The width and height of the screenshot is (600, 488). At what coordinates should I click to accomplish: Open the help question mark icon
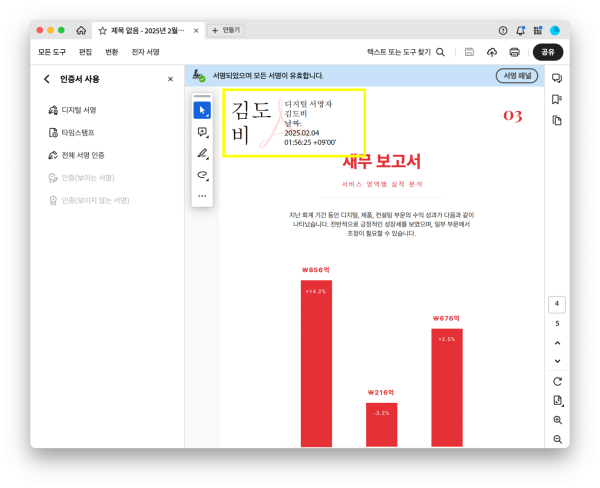tap(503, 31)
